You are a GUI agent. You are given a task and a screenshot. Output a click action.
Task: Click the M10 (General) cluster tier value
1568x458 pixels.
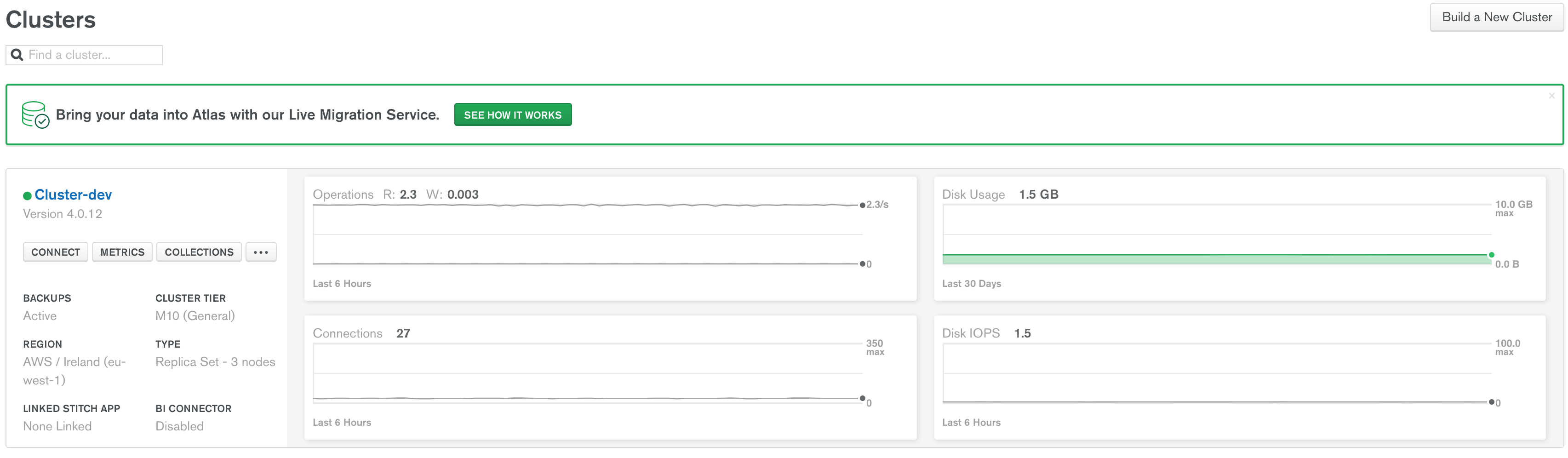(x=195, y=316)
